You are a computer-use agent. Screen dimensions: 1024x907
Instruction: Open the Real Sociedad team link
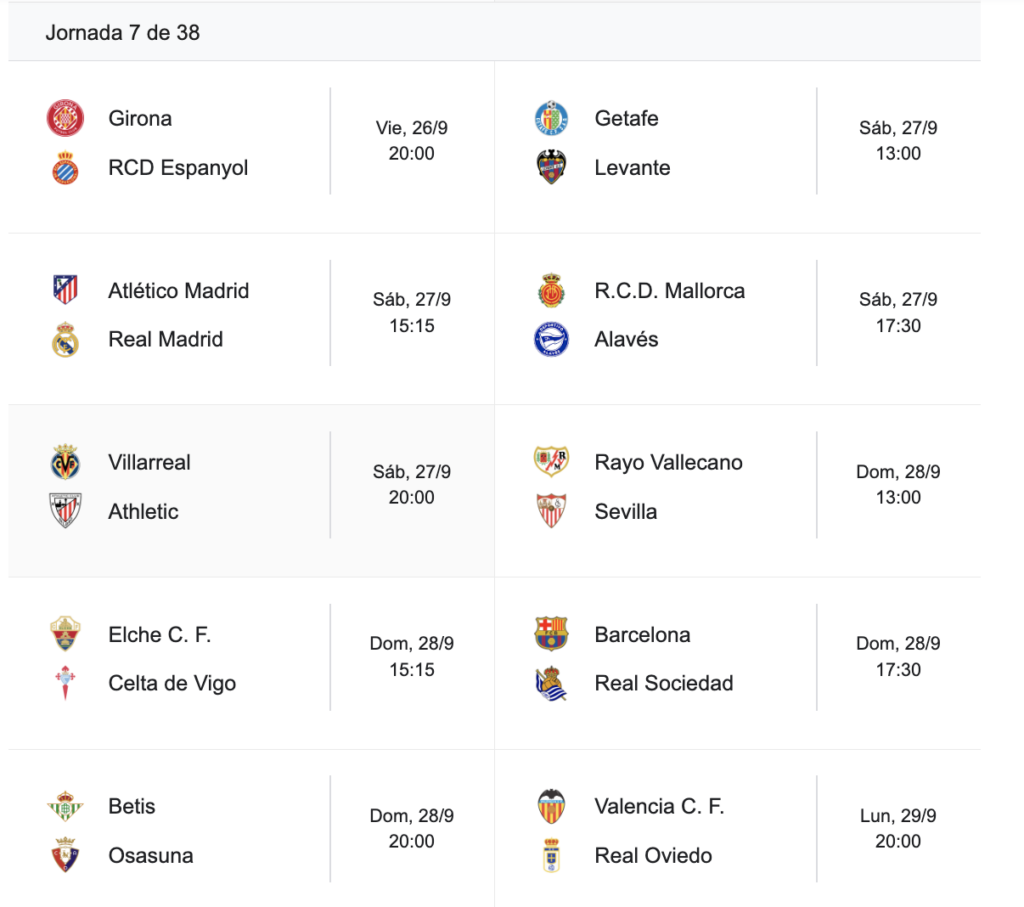tap(663, 684)
